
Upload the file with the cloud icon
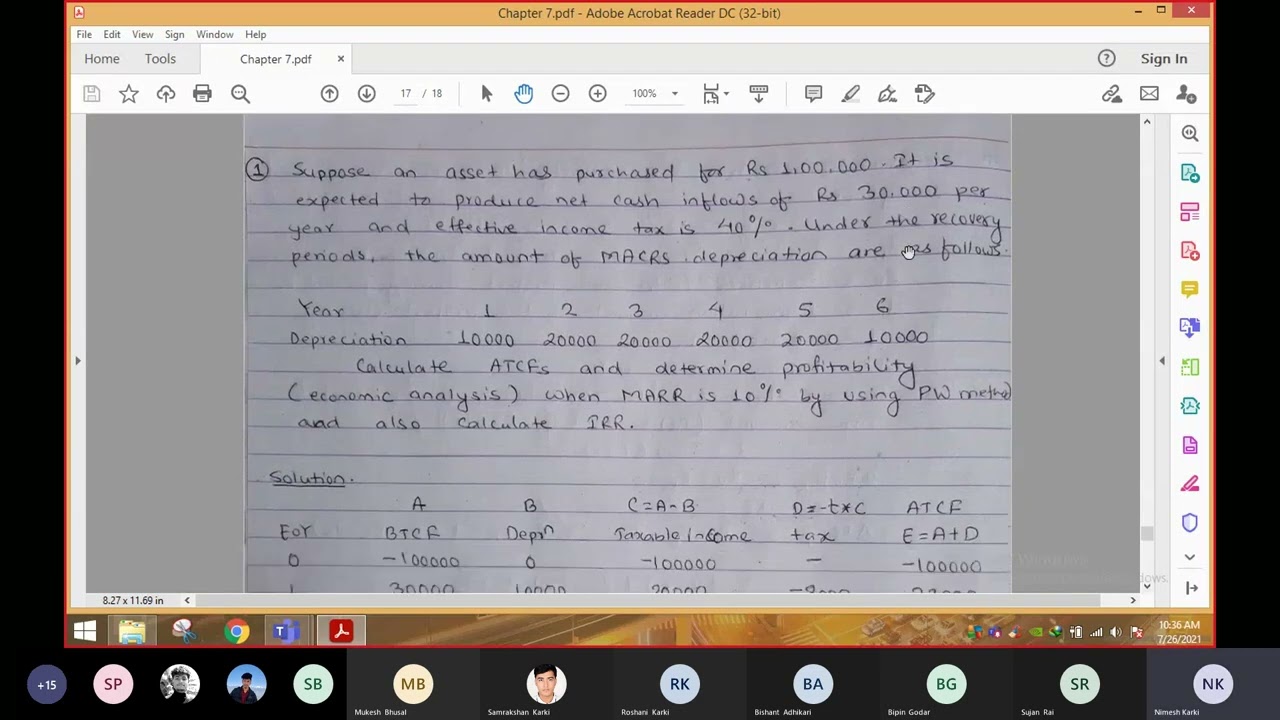coord(166,94)
